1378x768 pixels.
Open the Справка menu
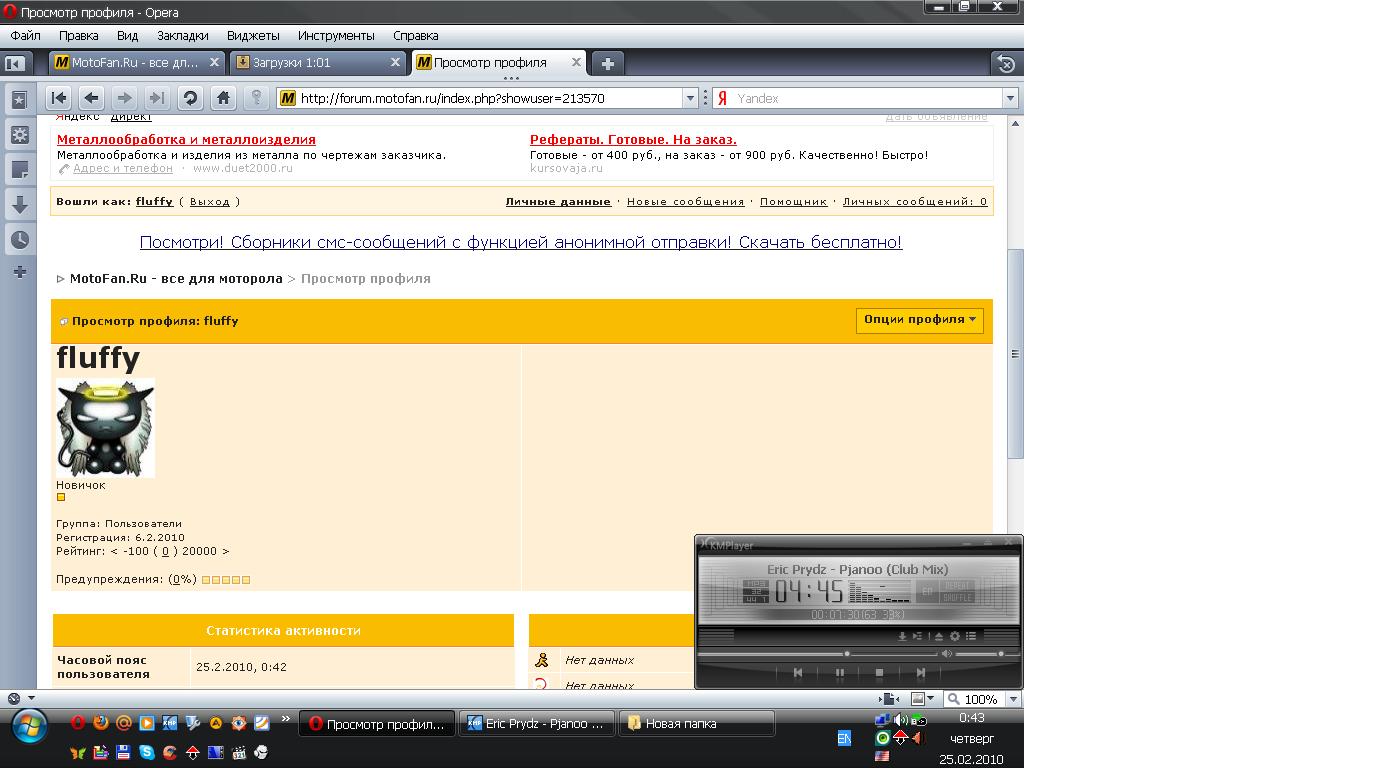[416, 35]
